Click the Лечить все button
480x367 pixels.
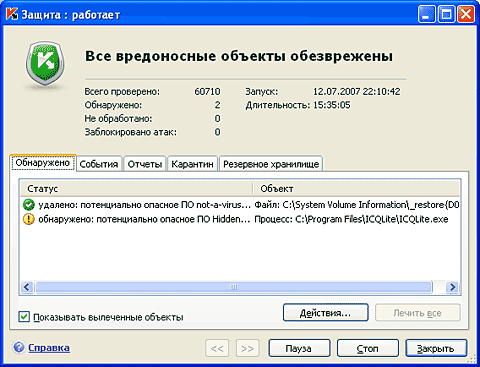pos(418,313)
